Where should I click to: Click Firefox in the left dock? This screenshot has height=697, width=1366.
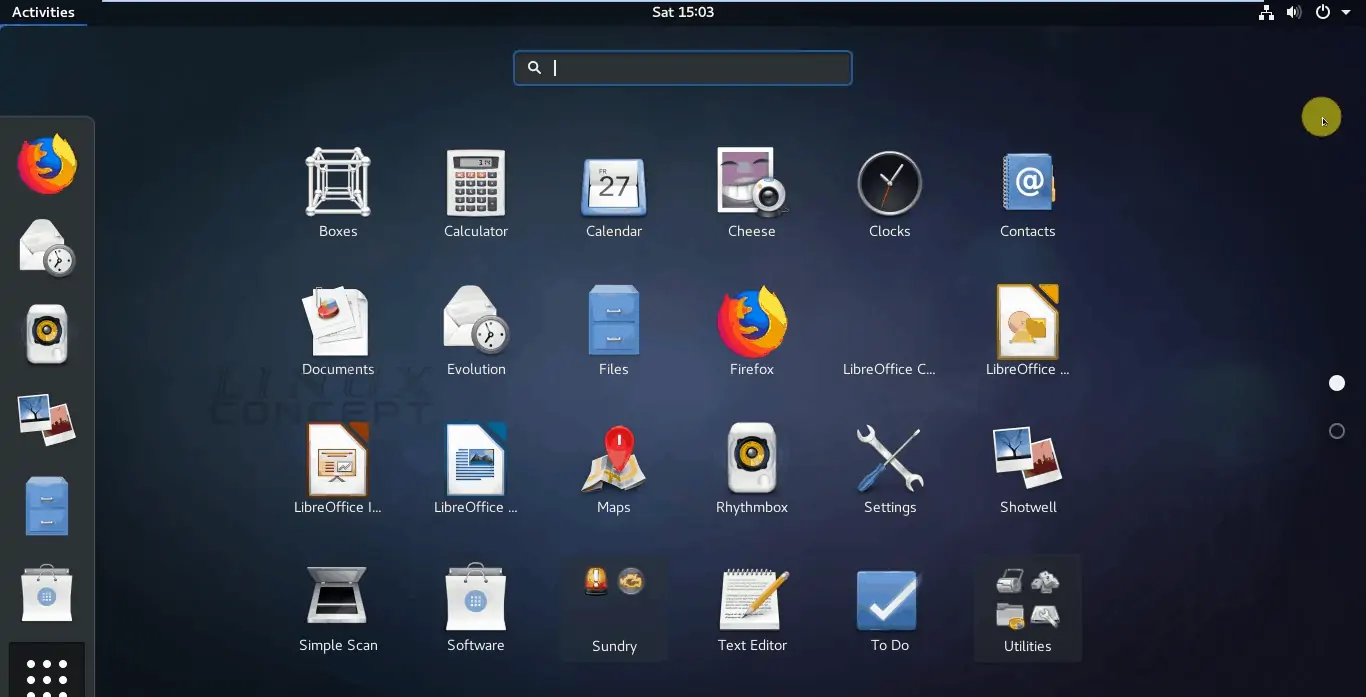pyautogui.click(x=47, y=164)
